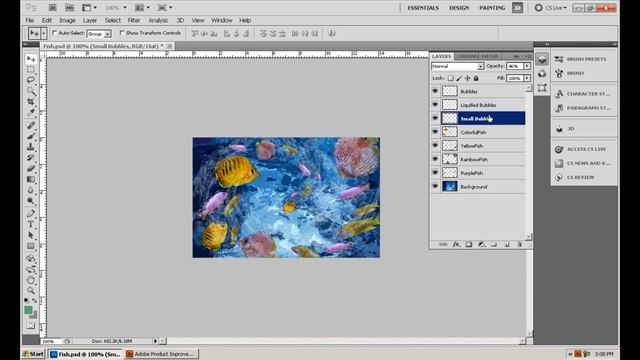This screenshot has height=360, width=640.
Task: Create a new layer via panel icon
Action: point(507,244)
